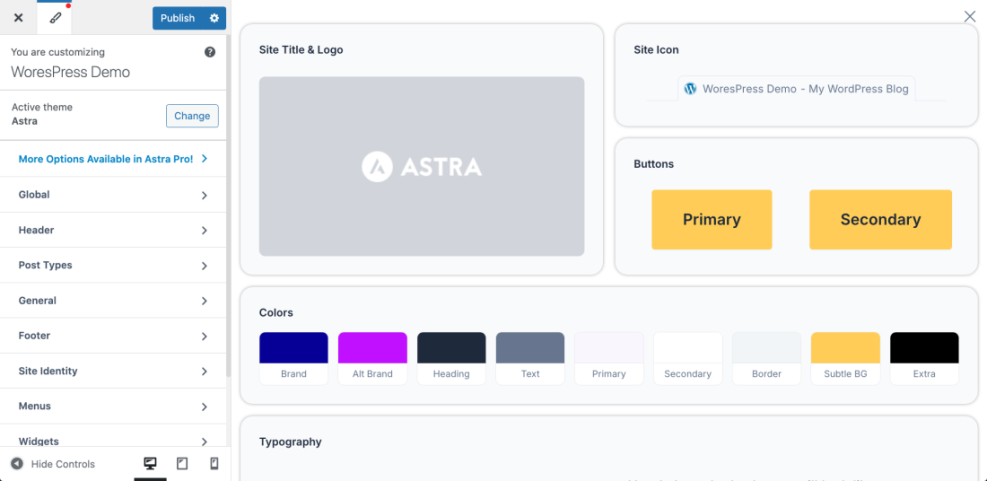Click the Site Icon heading
Screen dimensions: 987x481
click(656, 50)
